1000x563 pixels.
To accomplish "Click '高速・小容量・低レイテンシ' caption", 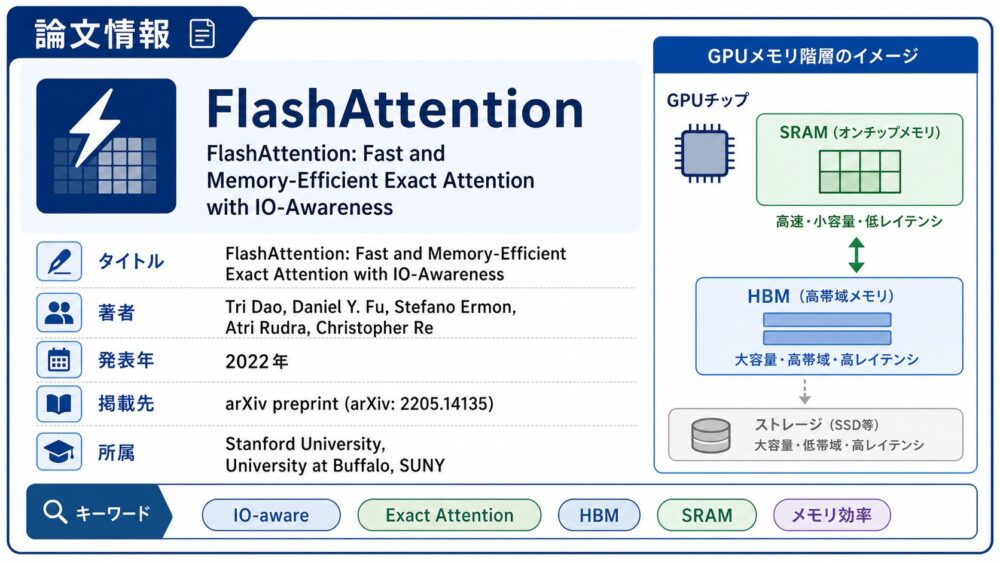I will coord(859,222).
